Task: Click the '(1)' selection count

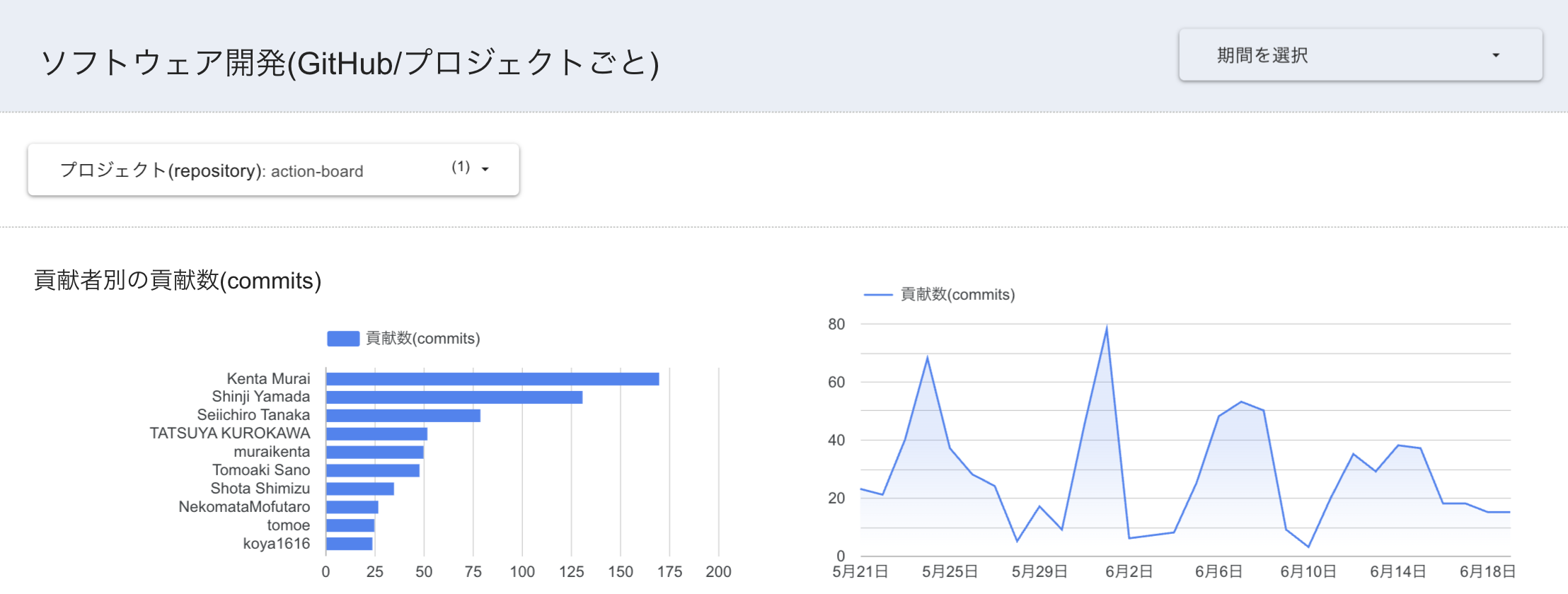Action: tap(461, 167)
